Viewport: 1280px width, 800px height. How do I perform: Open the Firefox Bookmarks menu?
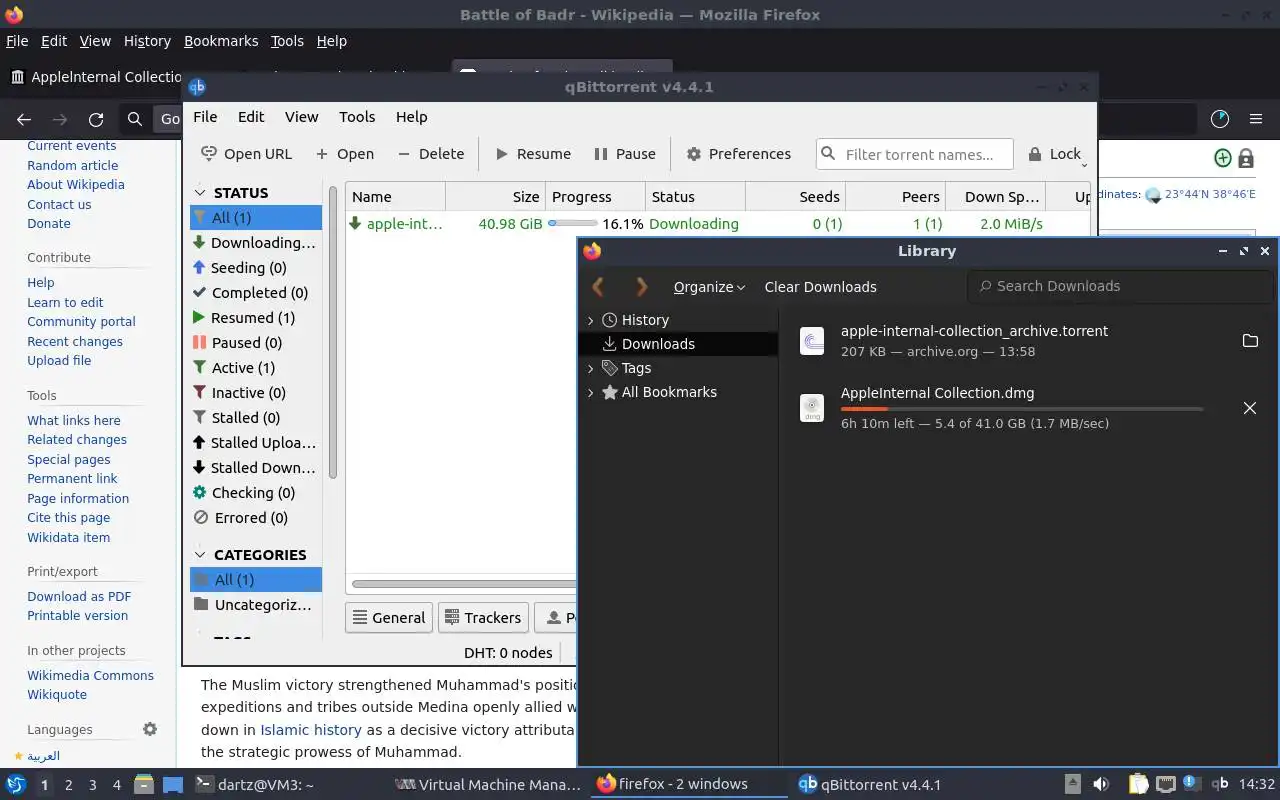coord(221,41)
